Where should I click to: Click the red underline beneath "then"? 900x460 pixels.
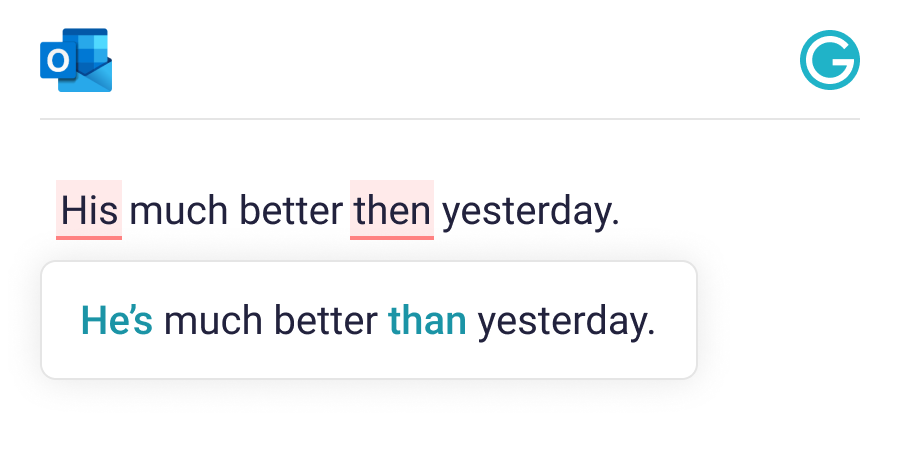[392, 238]
